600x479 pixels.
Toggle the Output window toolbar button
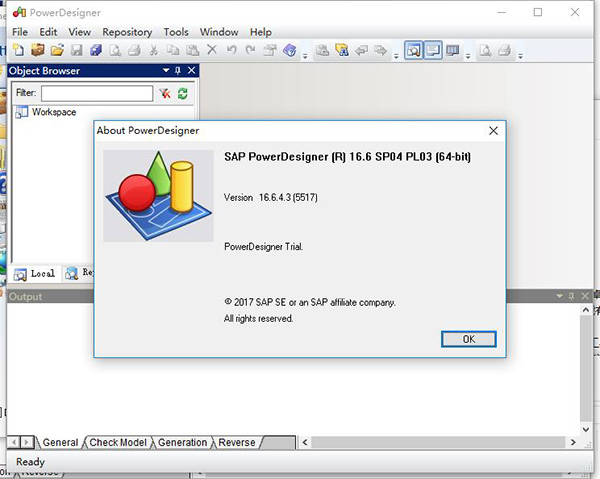[x=433, y=50]
